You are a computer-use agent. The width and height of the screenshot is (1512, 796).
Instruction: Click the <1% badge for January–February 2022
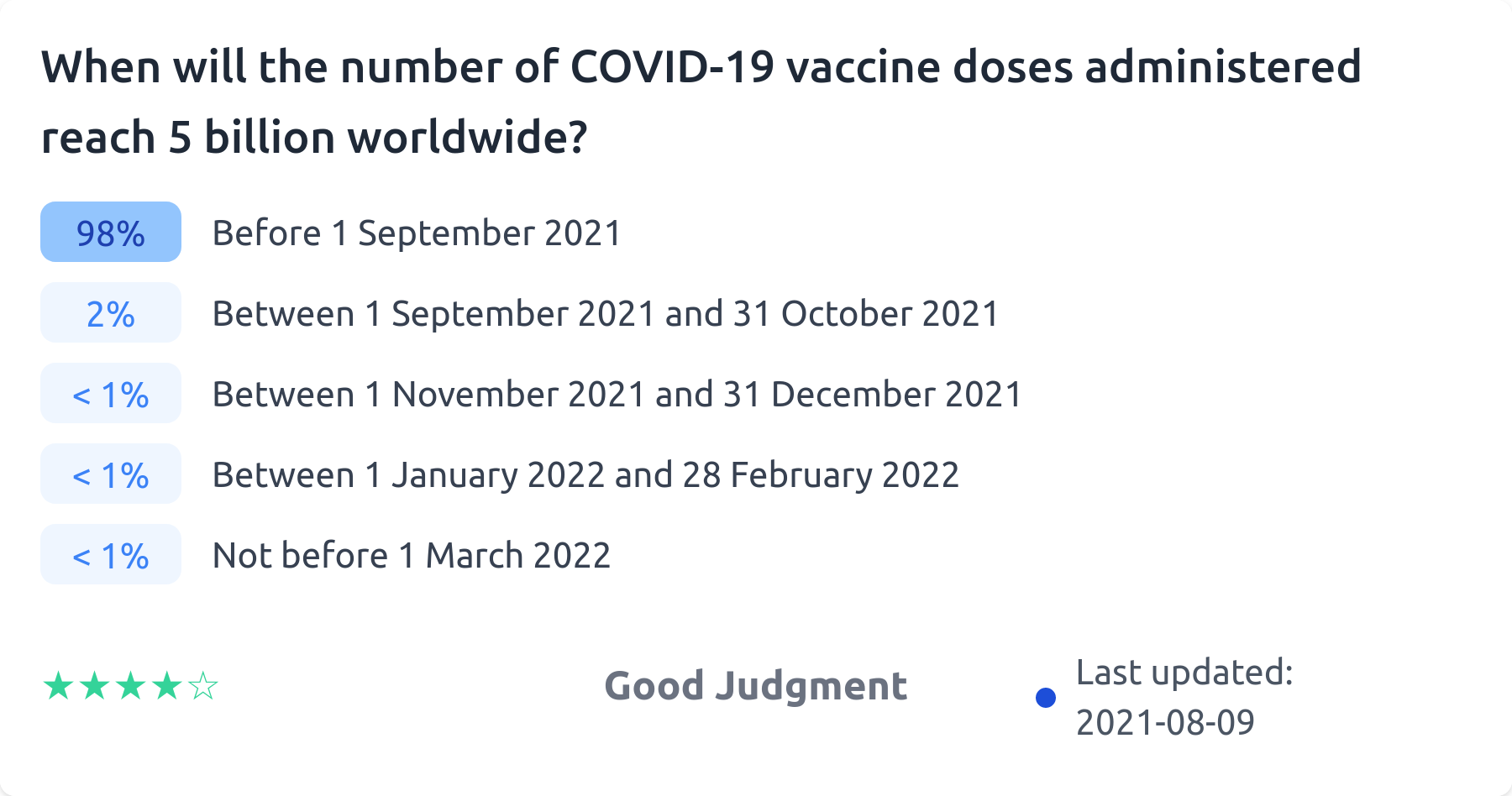pyautogui.click(x=111, y=474)
